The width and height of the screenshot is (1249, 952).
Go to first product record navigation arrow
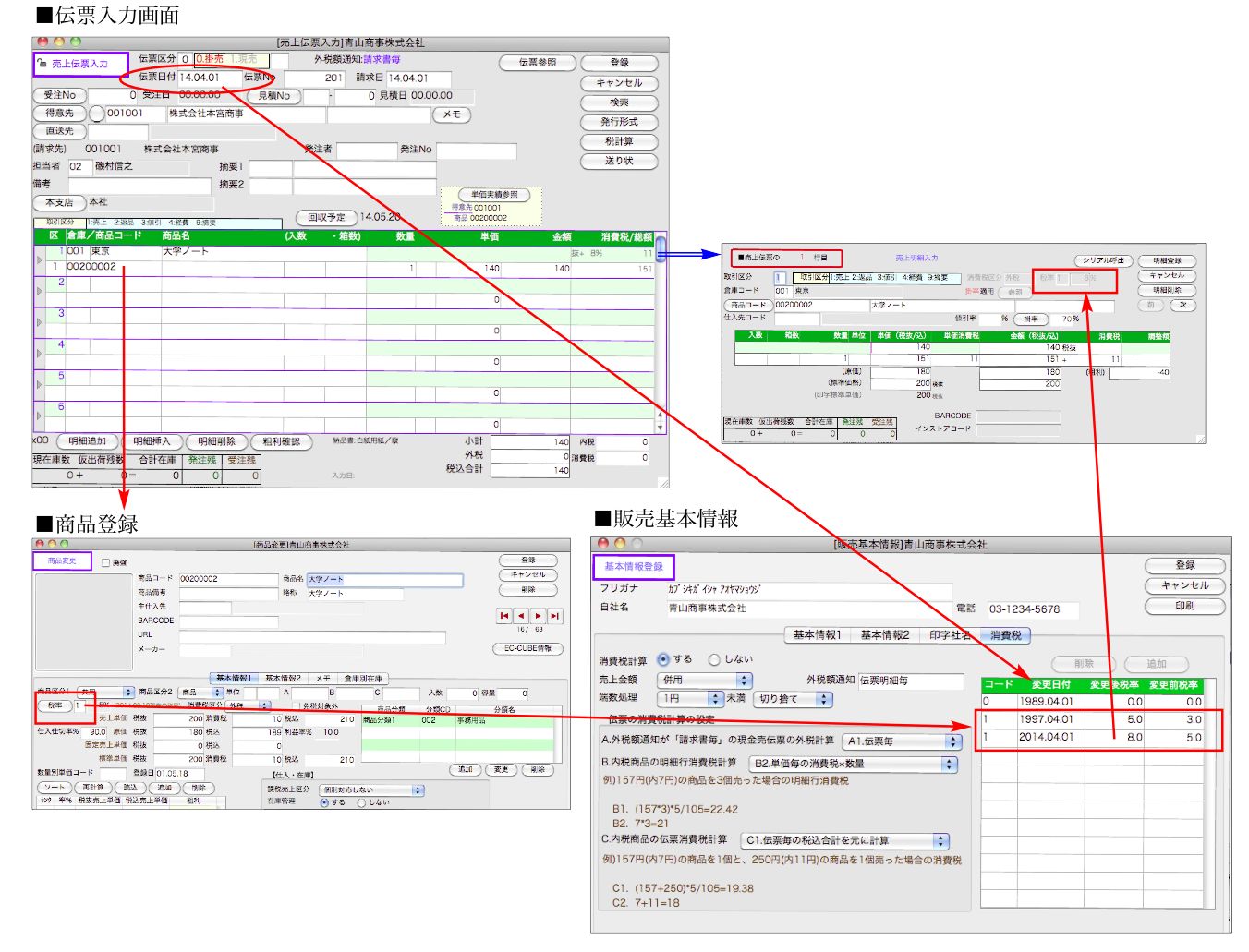(503, 615)
